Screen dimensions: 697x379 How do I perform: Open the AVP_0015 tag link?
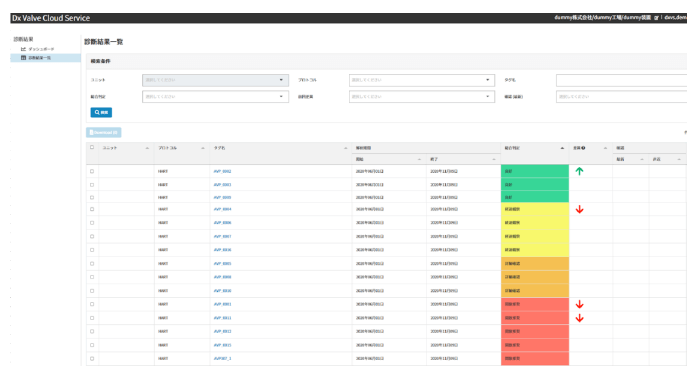tap(222, 345)
